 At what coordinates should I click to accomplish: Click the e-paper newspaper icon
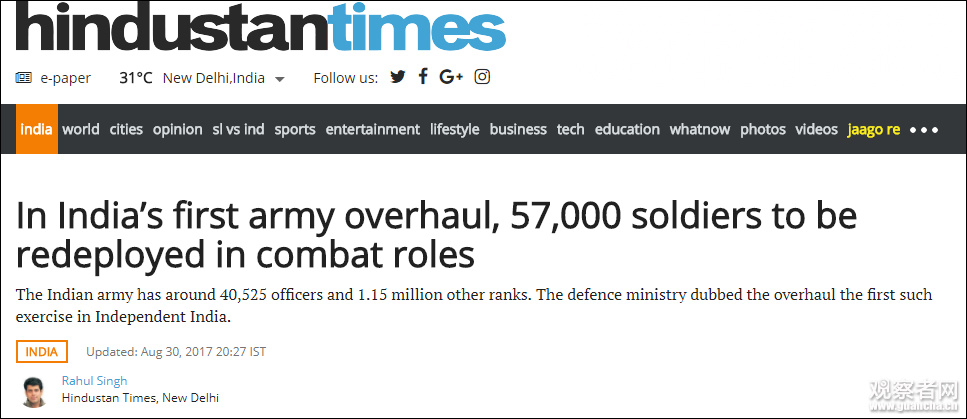pos(24,78)
